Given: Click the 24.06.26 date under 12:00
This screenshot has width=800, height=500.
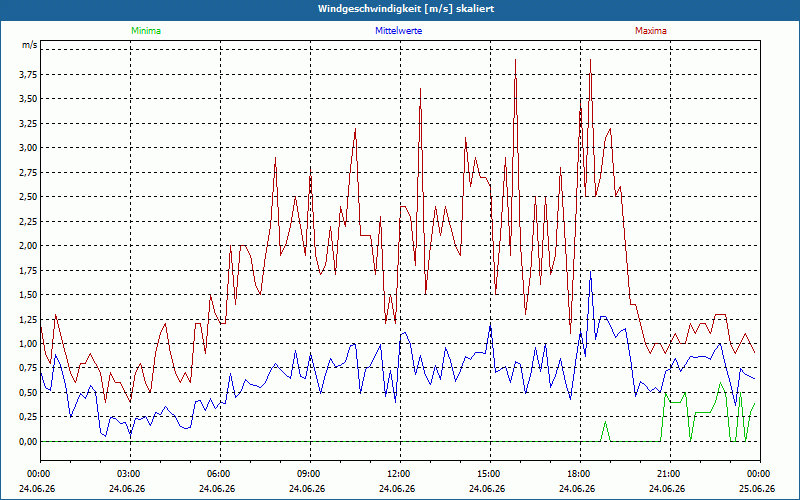Looking at the screenshot, I should pos(397,488).
